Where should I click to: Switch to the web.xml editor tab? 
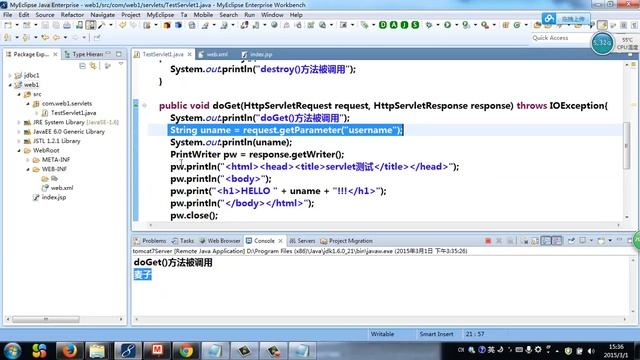[213, 54]
